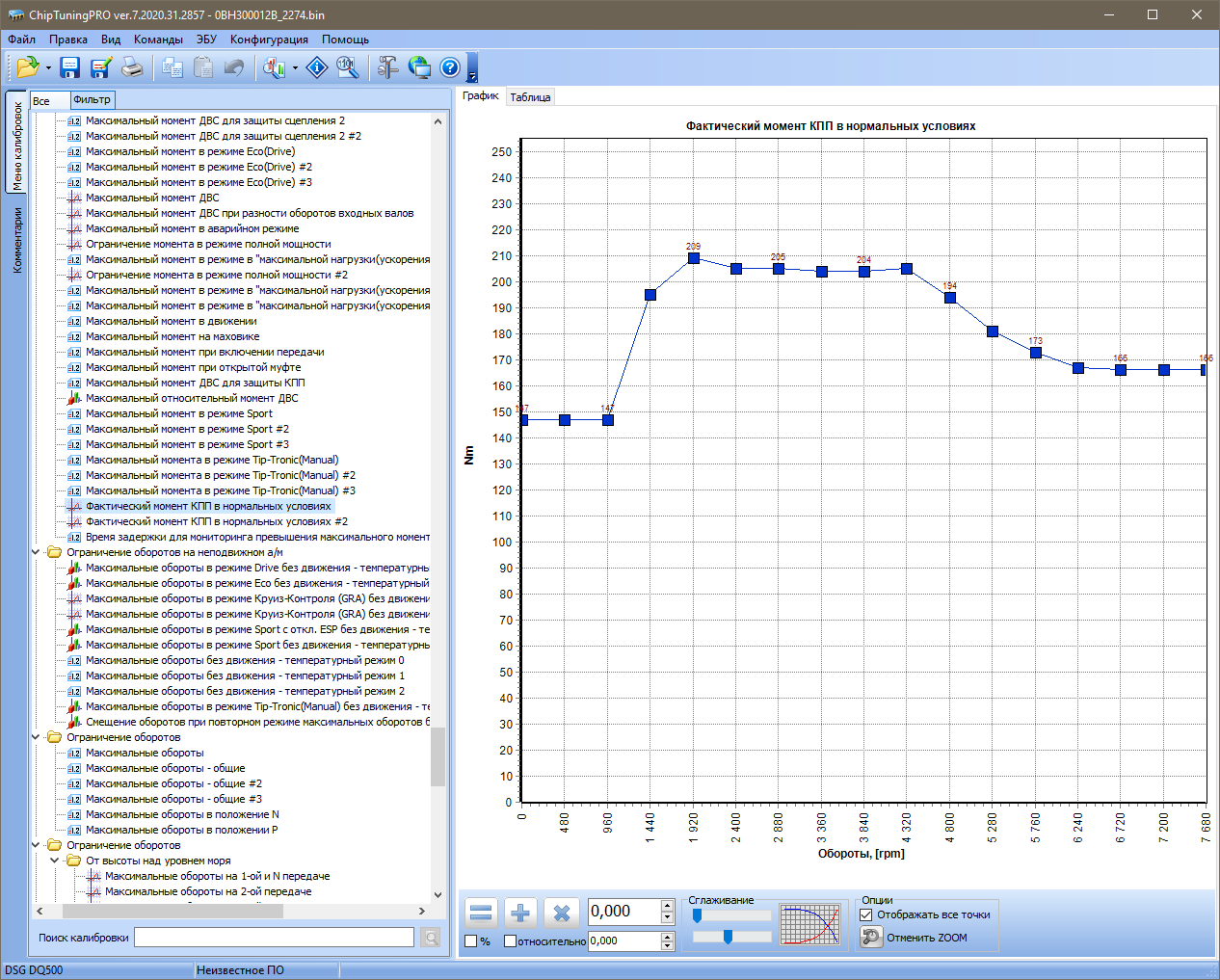Open the Комментарии vertical side tab
Image resolution: width=1220 pixels, height=980 pixels.
tap(16, 241)
